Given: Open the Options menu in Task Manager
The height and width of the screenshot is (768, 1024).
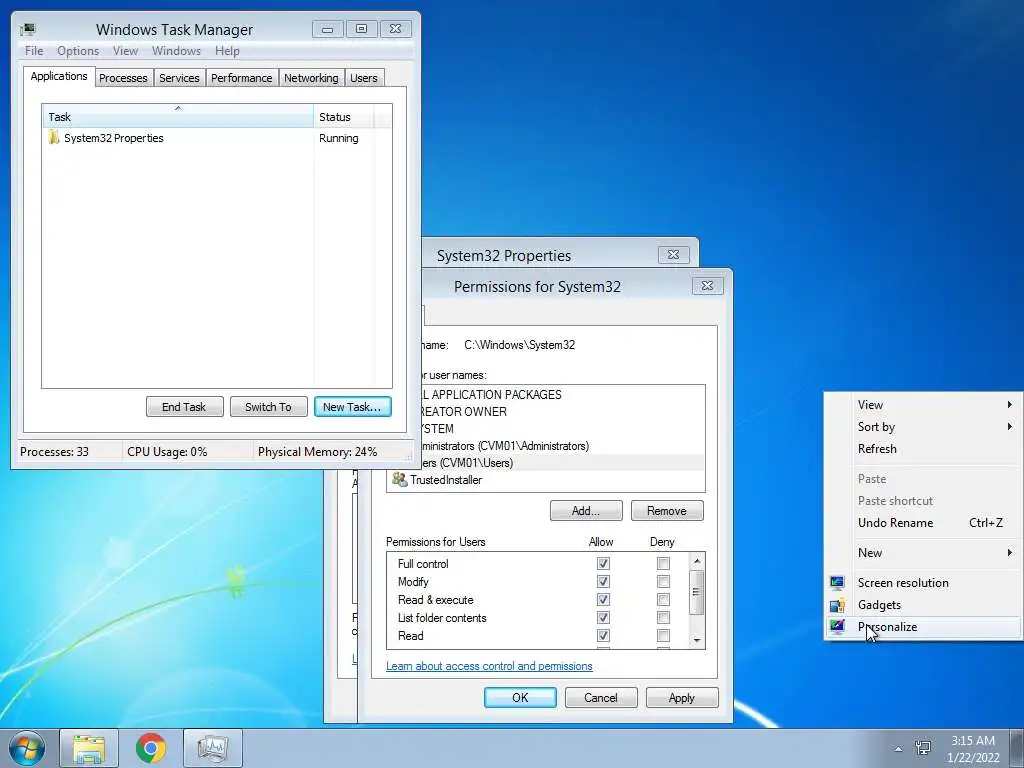Looking at the screenshot, I should pyautogui.click(x=78, y=51).
